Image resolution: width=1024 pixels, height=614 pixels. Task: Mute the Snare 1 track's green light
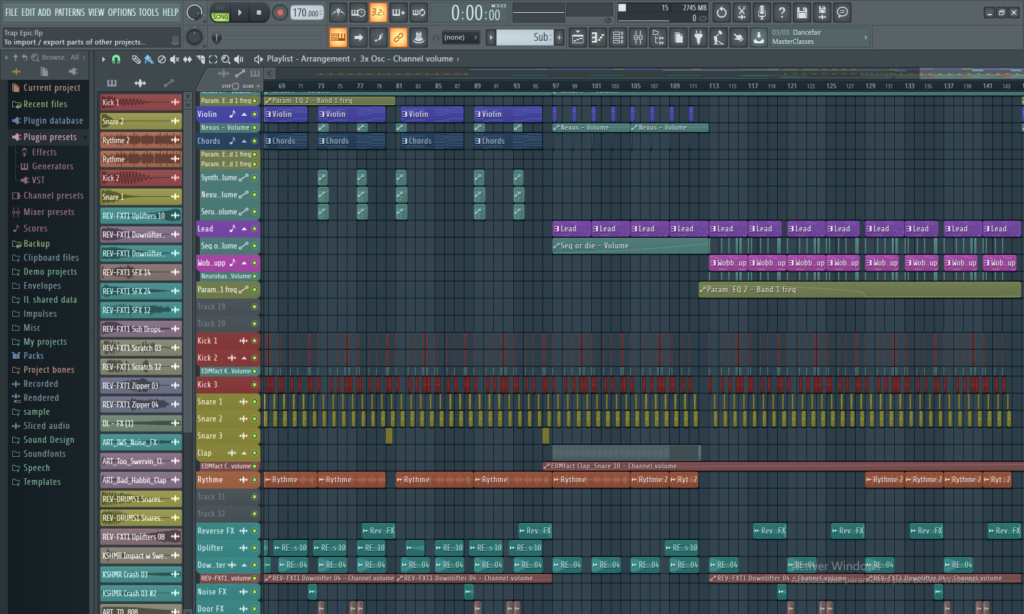click(x=255, y=402)
